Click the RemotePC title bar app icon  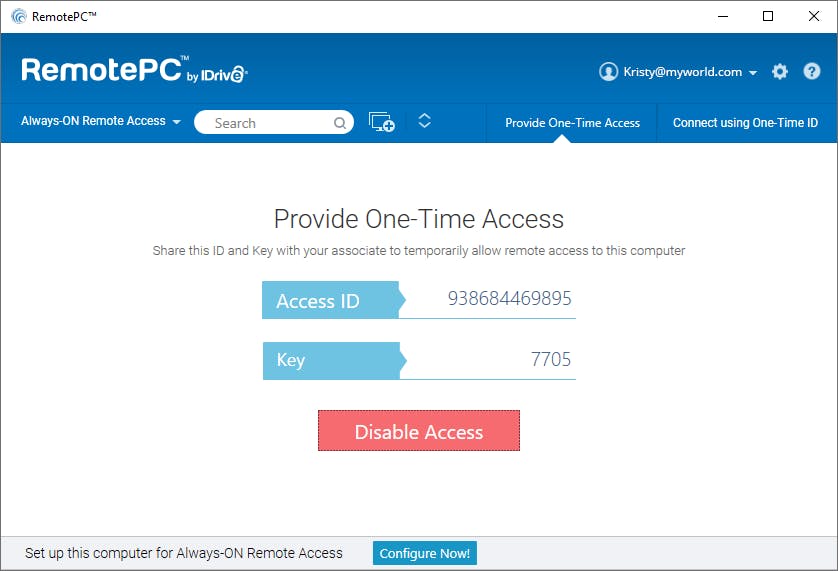[x=19, y=17]
